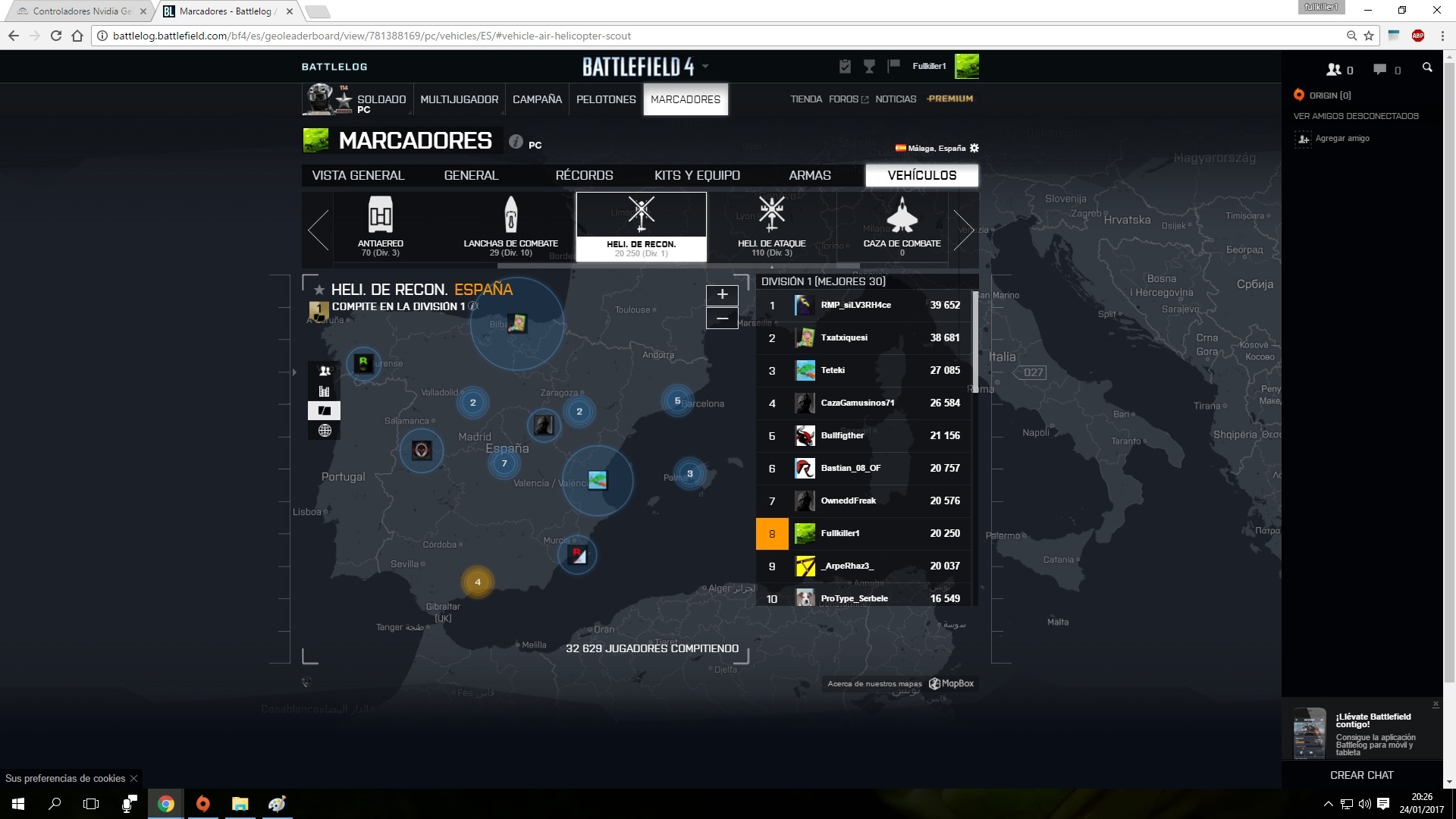Image resolution: width=1456 pixels, height=819 pixels.
Task: Click the Agregar amigo add-friend icon
Action: [x=1303, y=139]
